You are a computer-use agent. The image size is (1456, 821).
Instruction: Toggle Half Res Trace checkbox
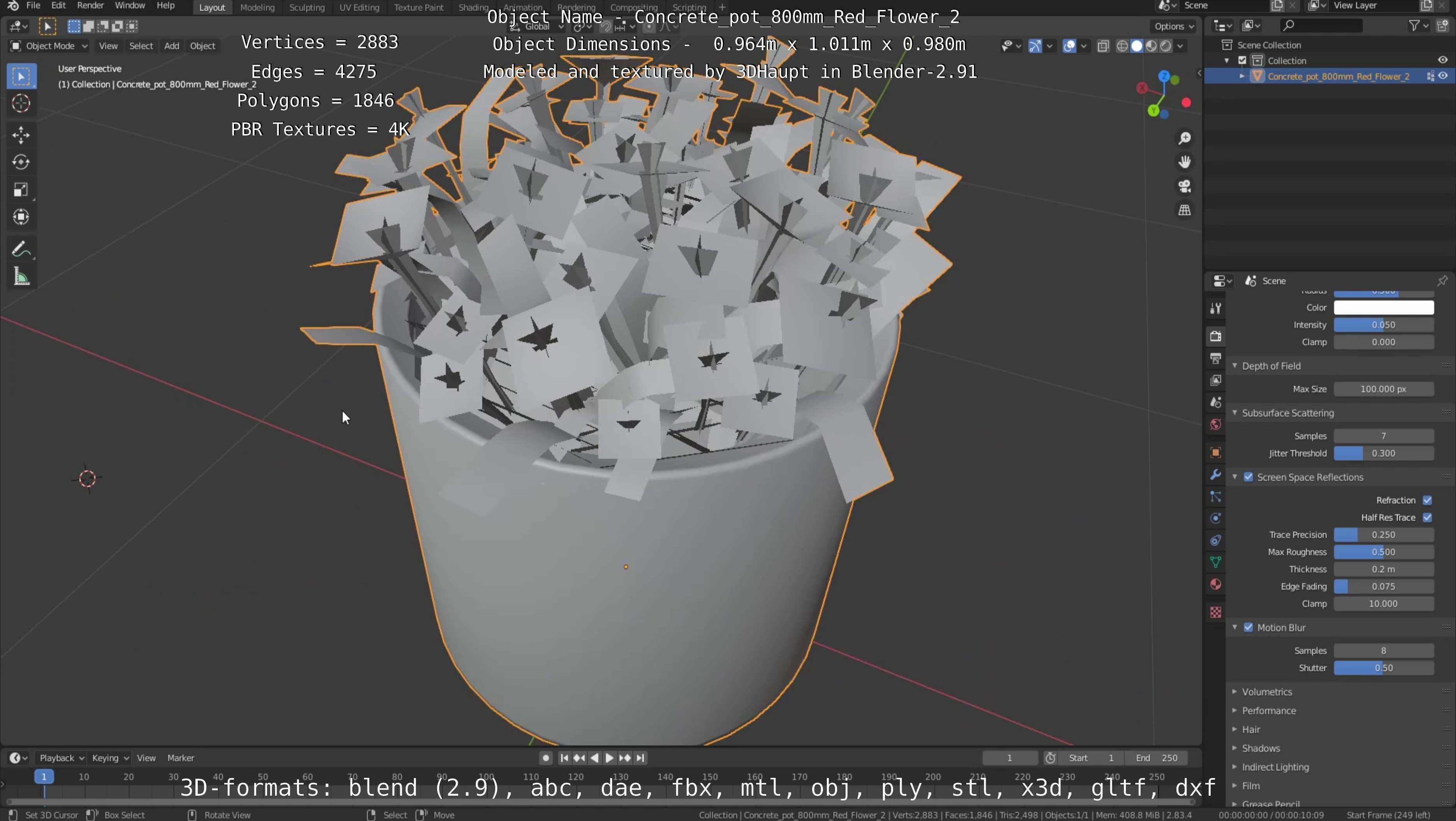click(1427, 518)
